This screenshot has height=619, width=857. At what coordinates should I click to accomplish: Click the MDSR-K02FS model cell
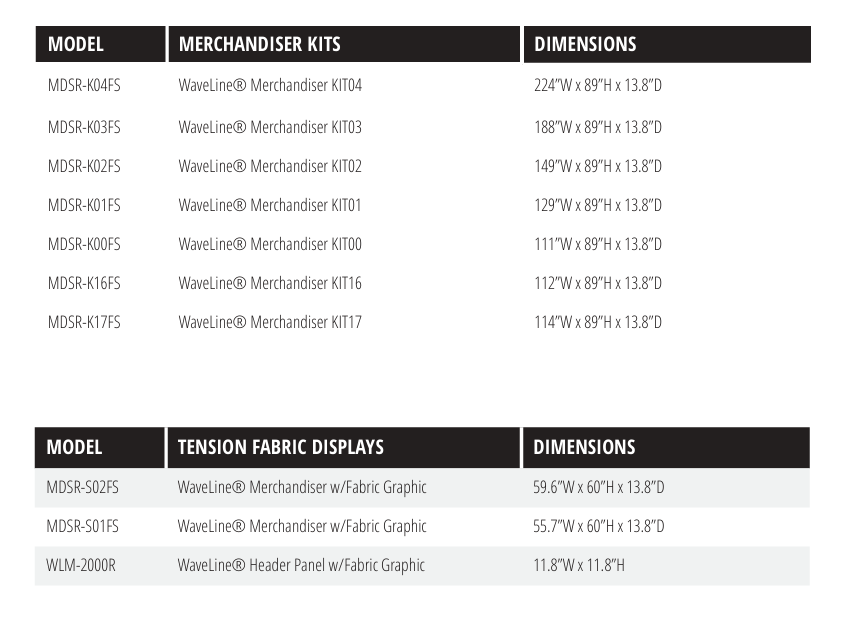click(x=84, y=166)
